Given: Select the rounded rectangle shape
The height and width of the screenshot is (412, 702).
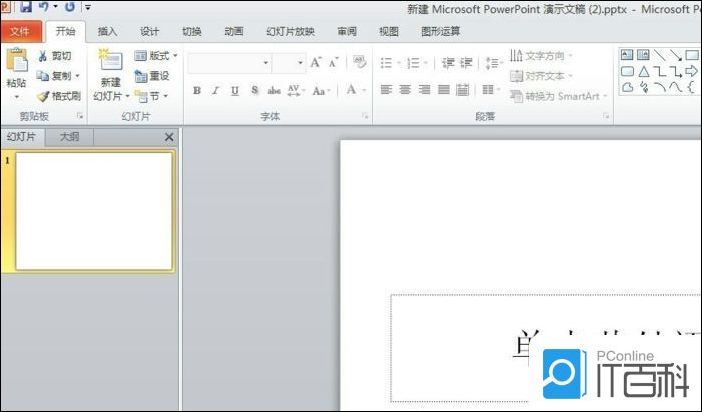Looking at the screenshot, I should point(627,71).
